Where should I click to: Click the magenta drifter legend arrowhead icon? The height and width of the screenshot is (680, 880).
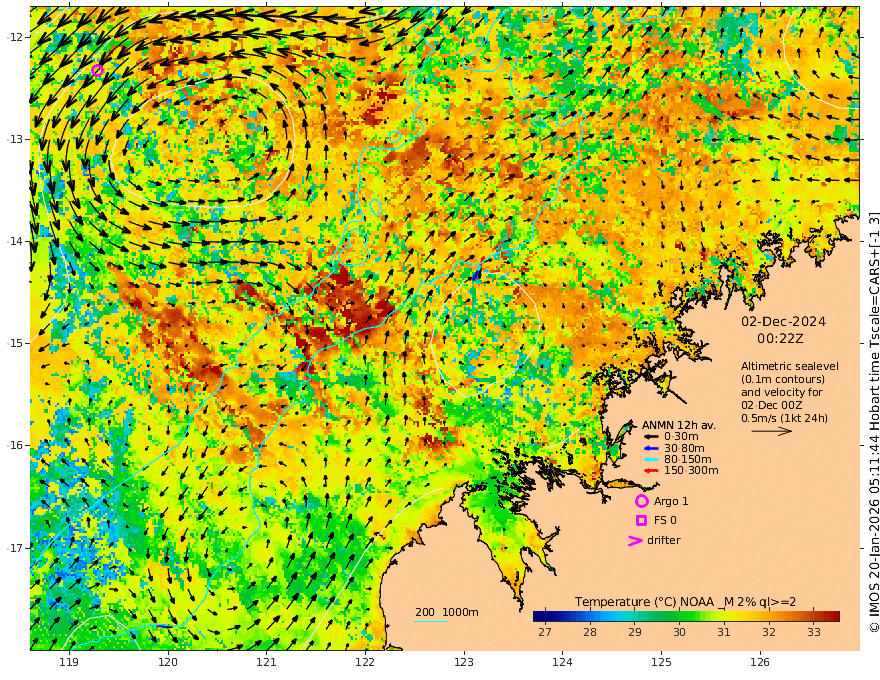click(x=635, y=540)
